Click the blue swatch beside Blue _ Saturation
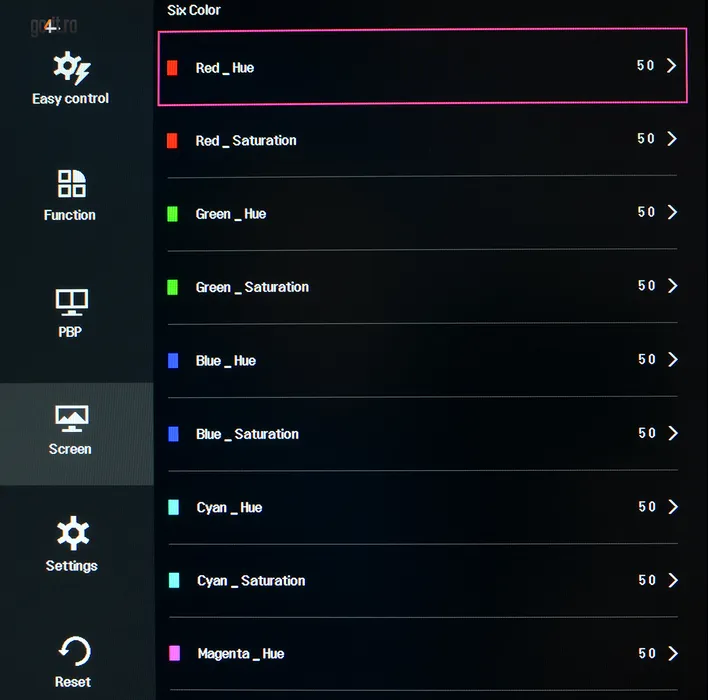 [x=173, y=434]
